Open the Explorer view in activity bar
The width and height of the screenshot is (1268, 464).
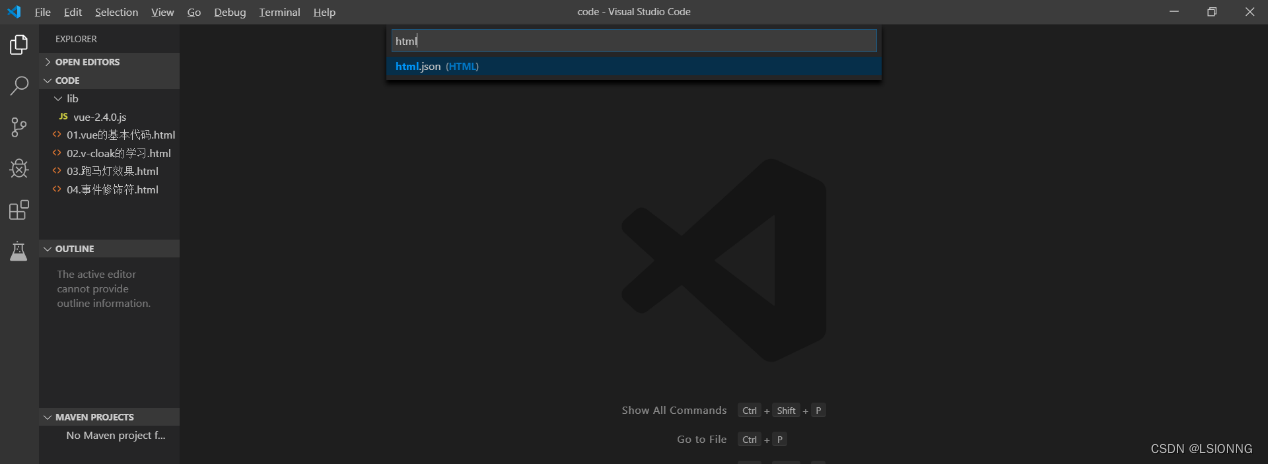(19, 45)
